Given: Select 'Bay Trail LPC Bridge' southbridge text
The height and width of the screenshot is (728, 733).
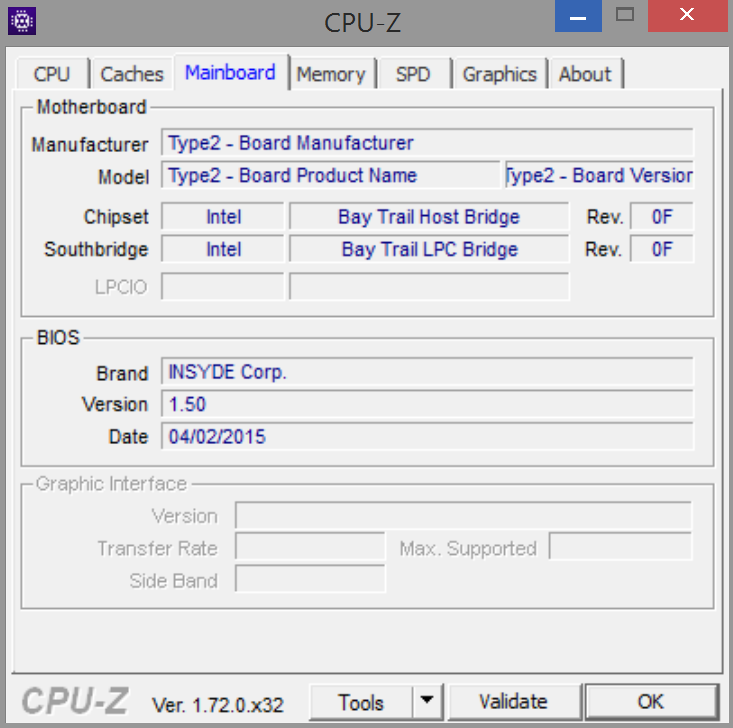Looking at the screenshot, I should click(x=430, y=249).
